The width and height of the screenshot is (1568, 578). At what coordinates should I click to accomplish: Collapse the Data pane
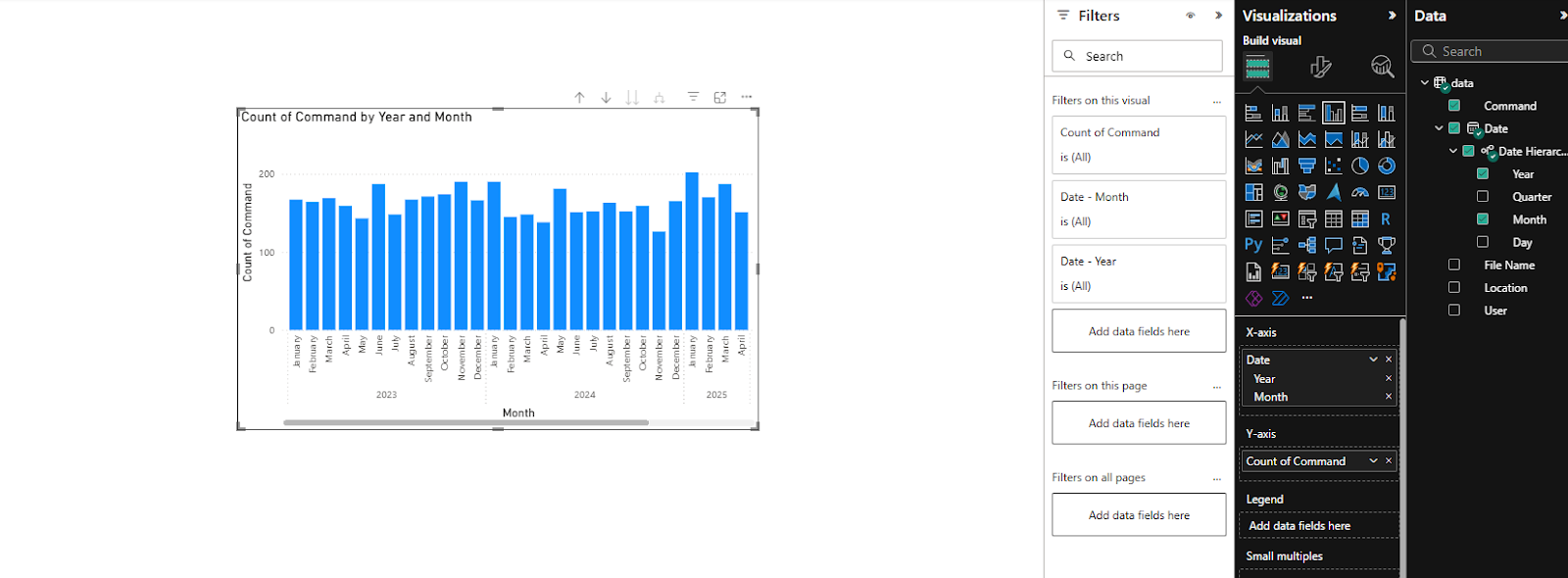pyautogui.click(x=1562, y=16)
